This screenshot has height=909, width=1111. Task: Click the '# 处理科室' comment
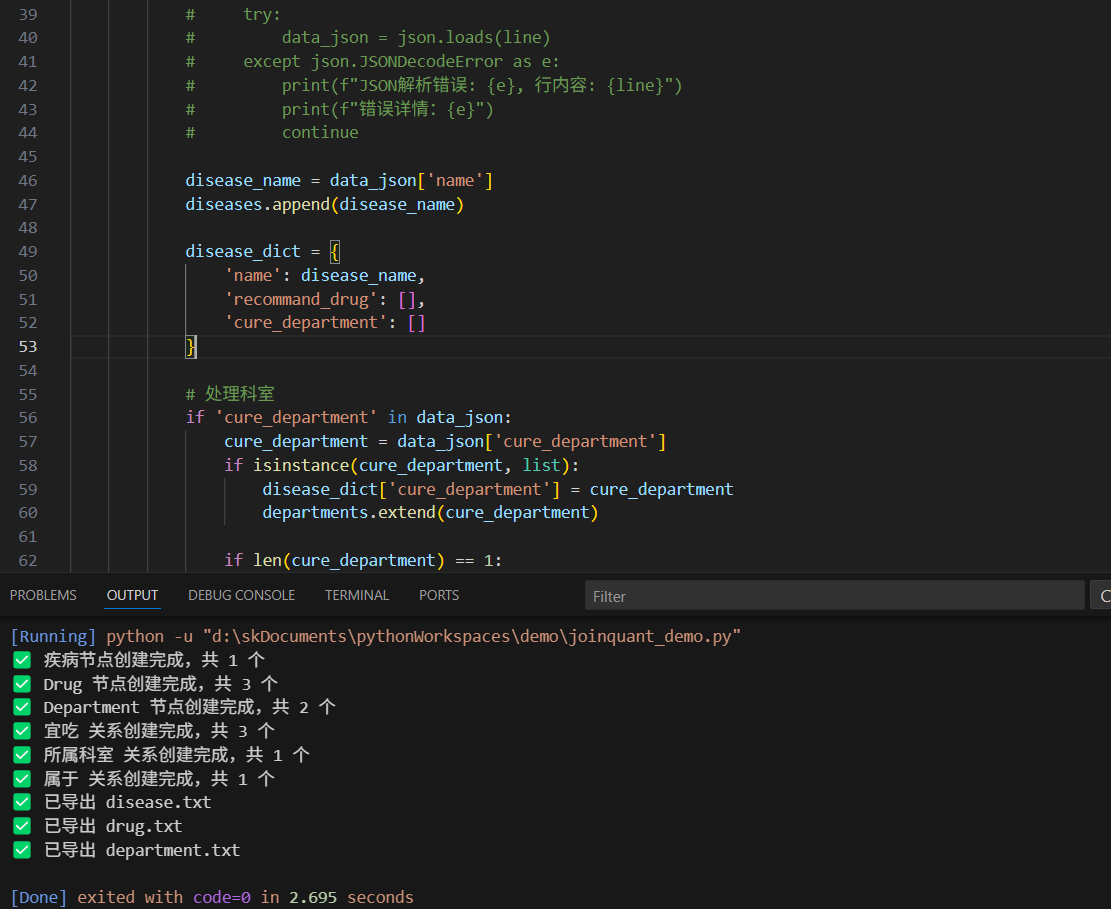pos(230,394)
